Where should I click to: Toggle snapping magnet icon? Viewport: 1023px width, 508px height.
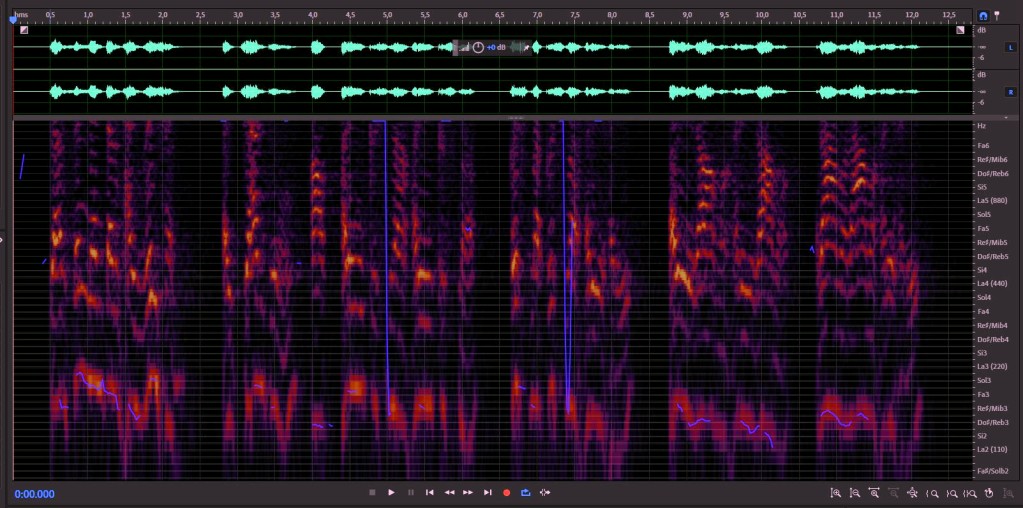[983, 16]
